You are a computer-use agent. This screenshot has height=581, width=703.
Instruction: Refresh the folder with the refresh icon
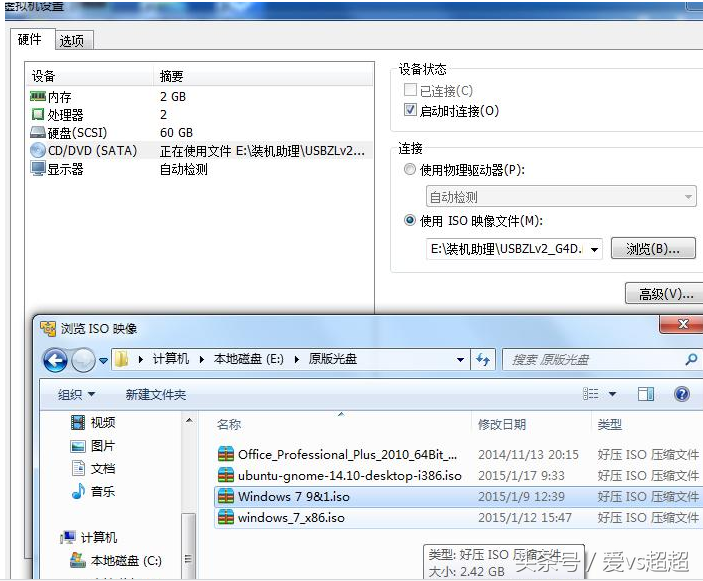click(x=483, y=360)
